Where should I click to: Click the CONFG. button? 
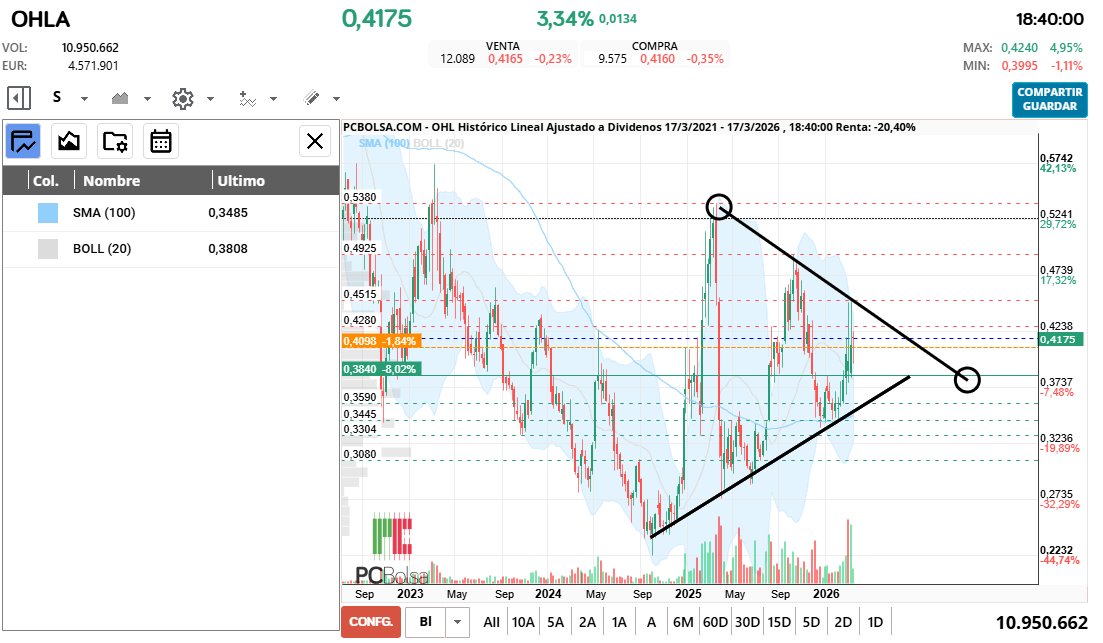[x=370, y=622]
